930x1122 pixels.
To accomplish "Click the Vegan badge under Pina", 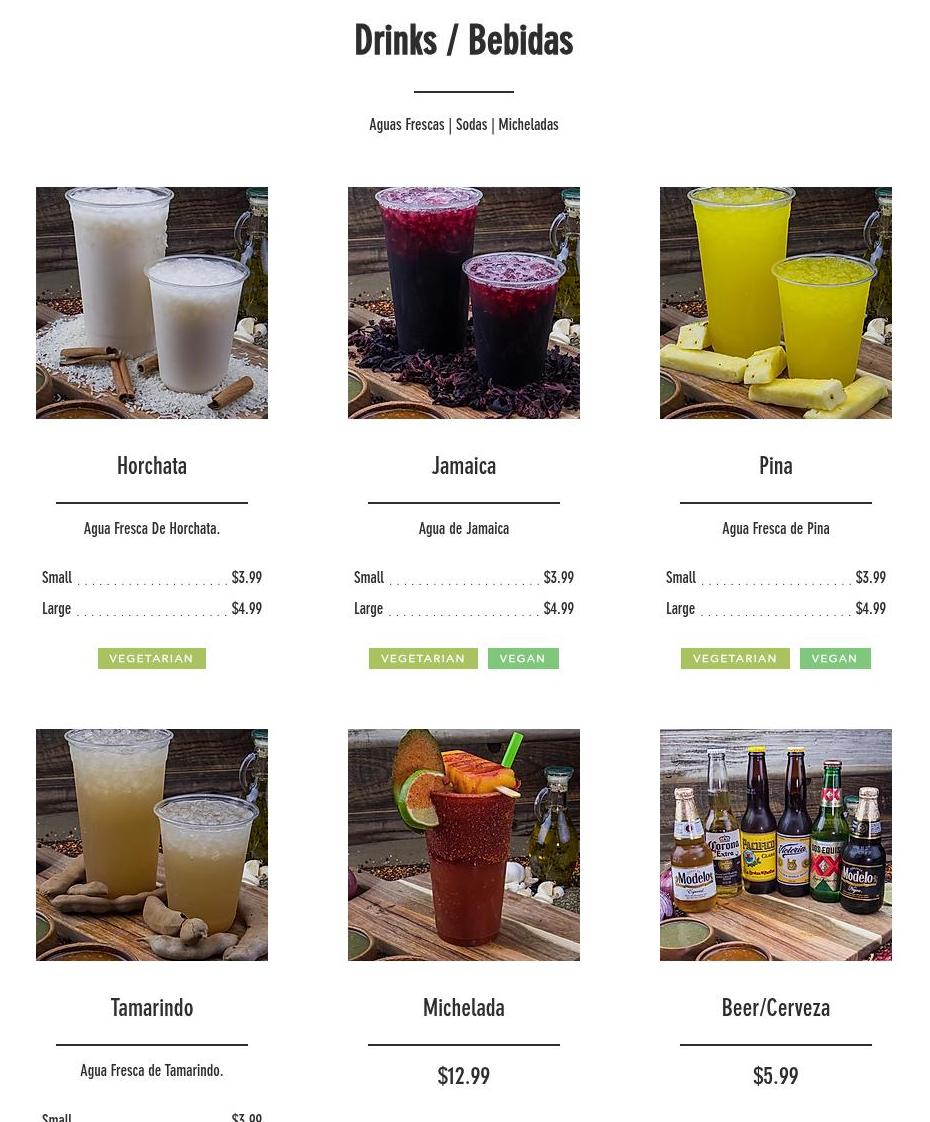I will pyautogui.click(x=835, y=658).
